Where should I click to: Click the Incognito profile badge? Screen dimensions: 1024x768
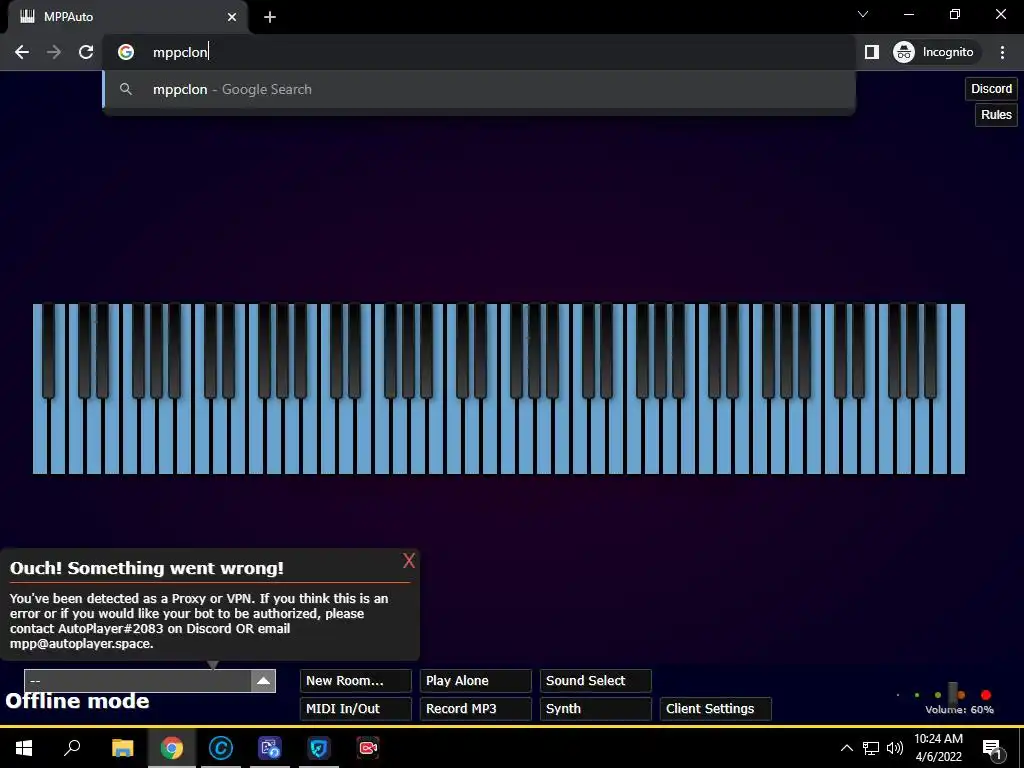tap(934, 52)
